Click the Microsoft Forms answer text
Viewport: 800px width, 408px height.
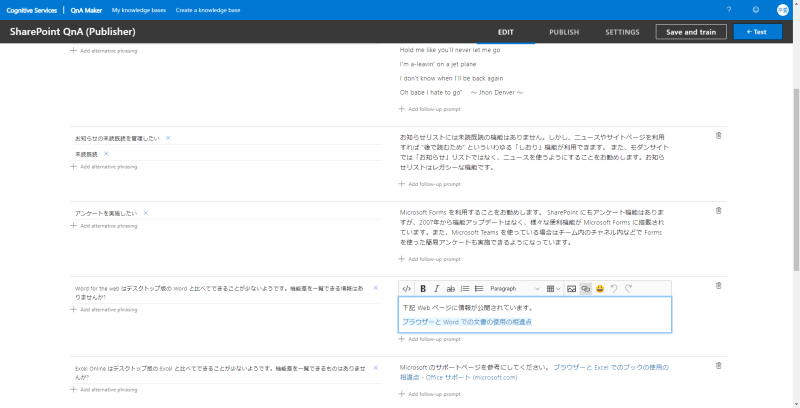pos(532,227)
